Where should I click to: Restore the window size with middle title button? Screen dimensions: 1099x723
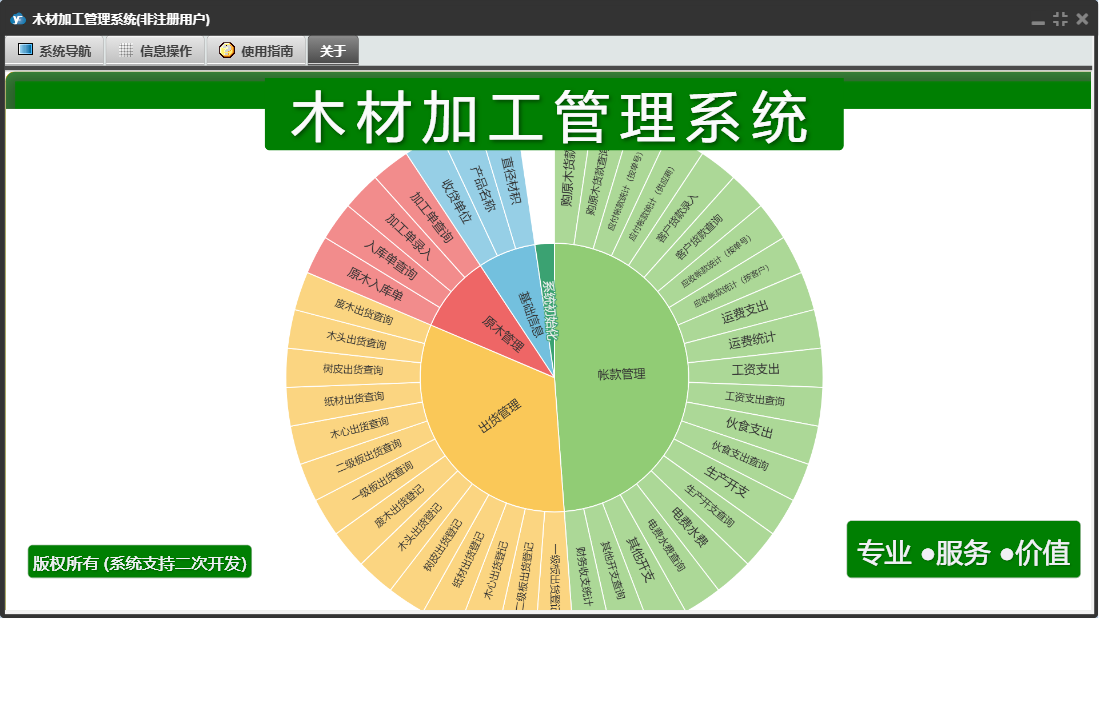click(1060, 20)
